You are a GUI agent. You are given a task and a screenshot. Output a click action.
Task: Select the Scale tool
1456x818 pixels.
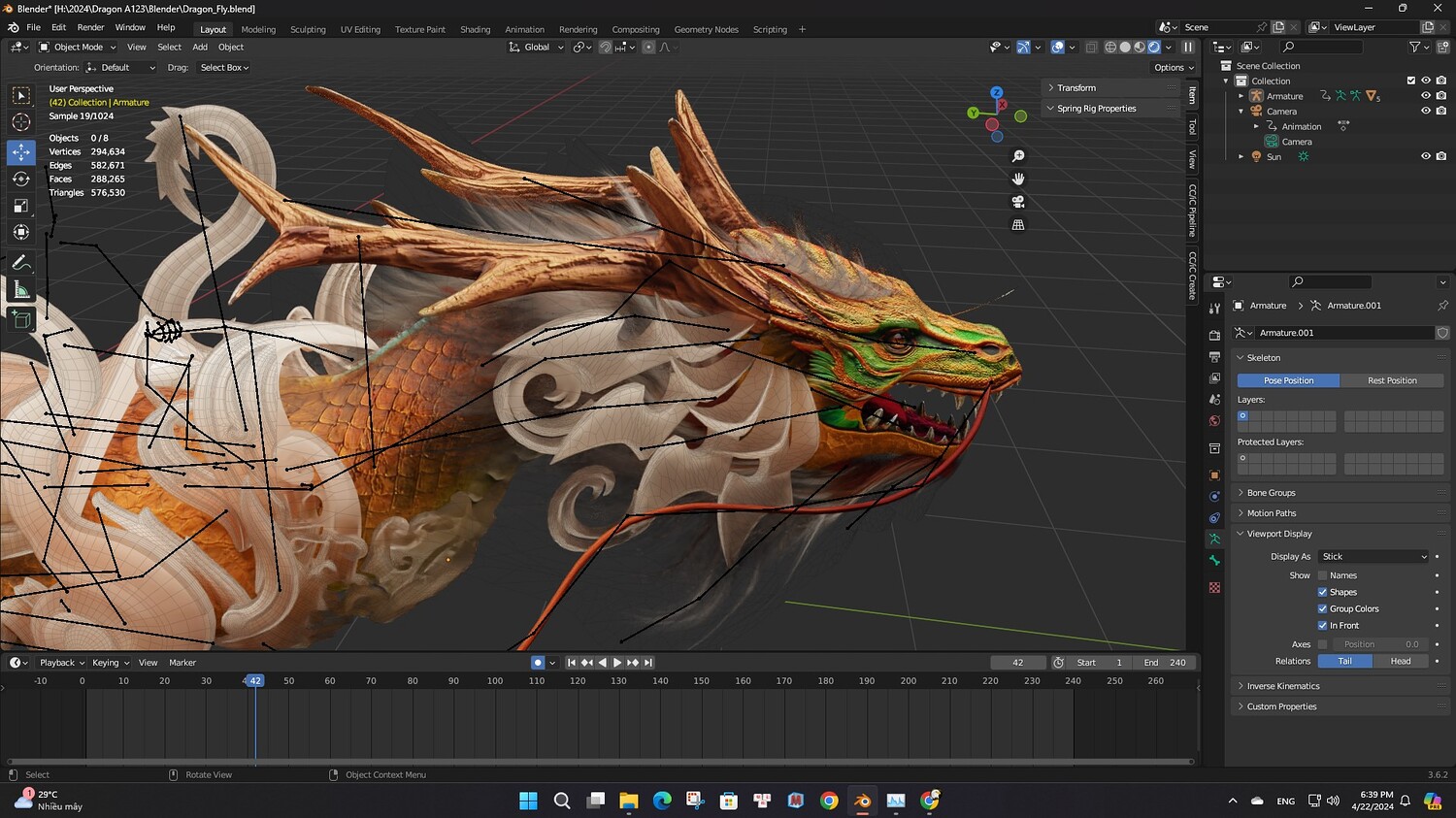coord(21,206)
